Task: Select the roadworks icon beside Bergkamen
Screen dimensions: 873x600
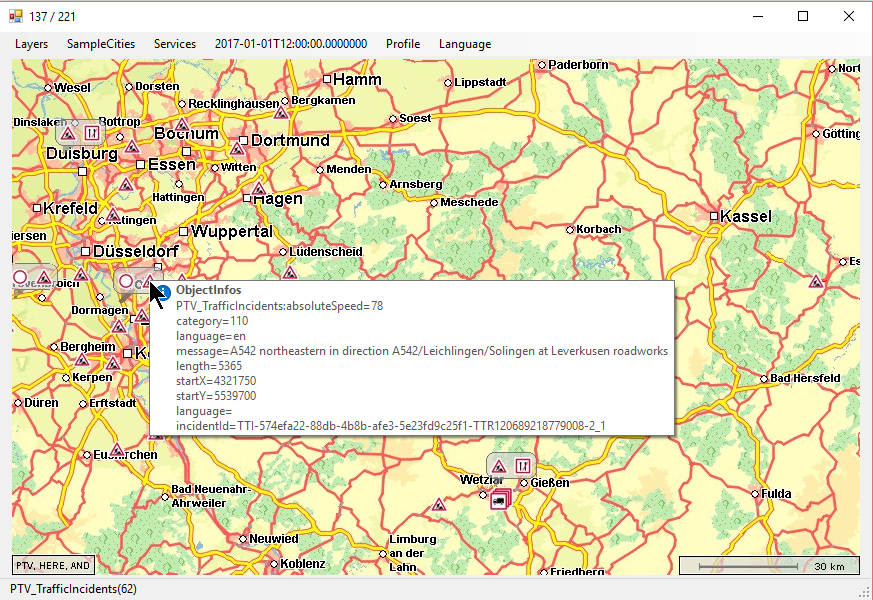Action: 282,113
